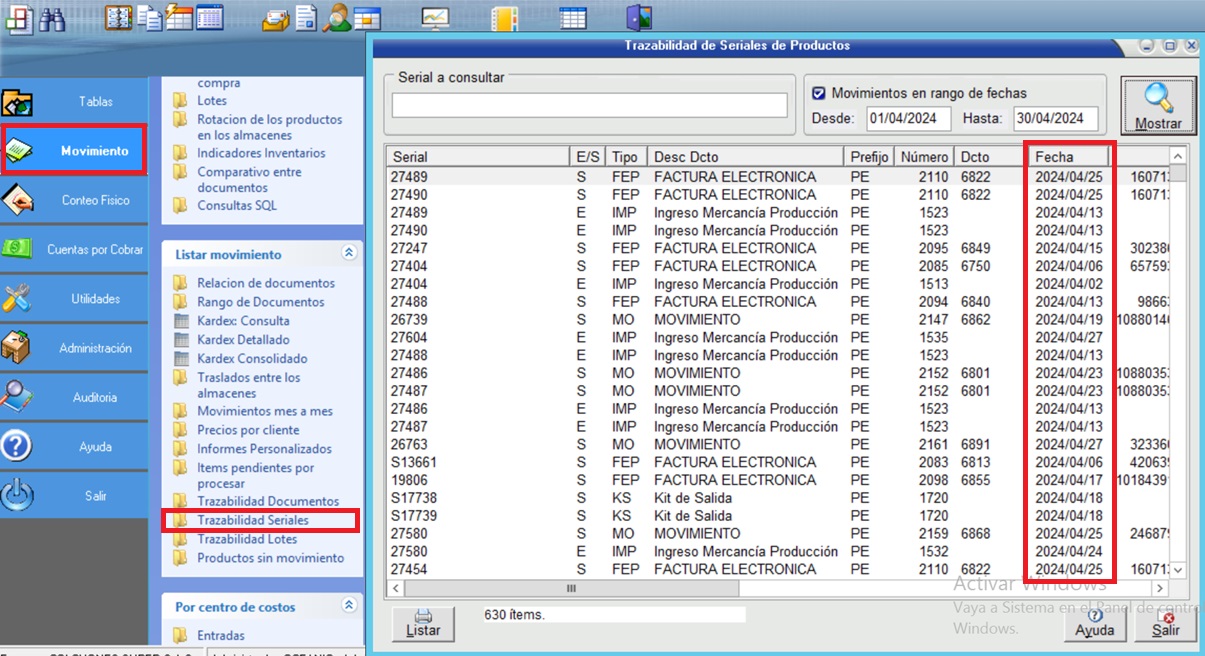Image resolution: width=1205 pixels, height=656 pixels.
Task: Click the exit door icon in toolbar
Action: 638,18
